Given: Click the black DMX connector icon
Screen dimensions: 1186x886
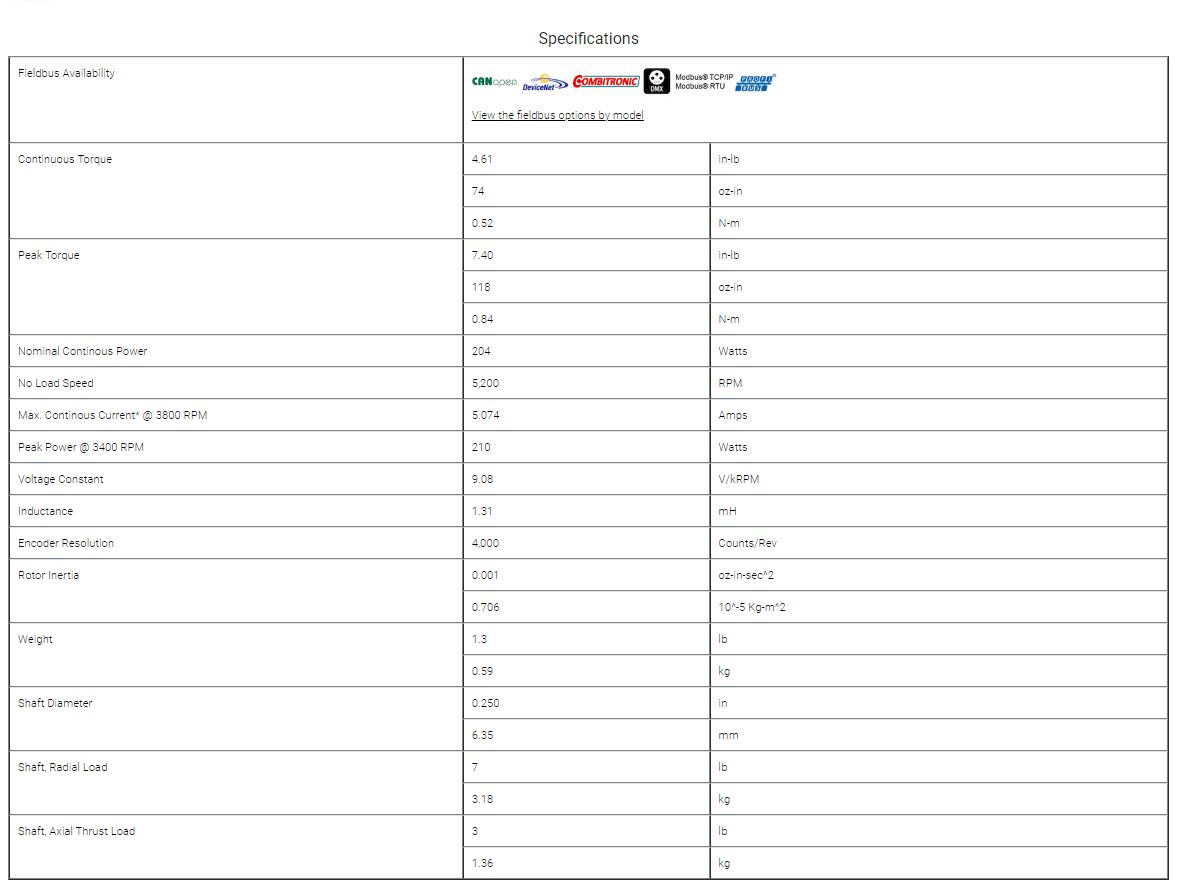Looking at the screenshot, I should tap(656, 81).
